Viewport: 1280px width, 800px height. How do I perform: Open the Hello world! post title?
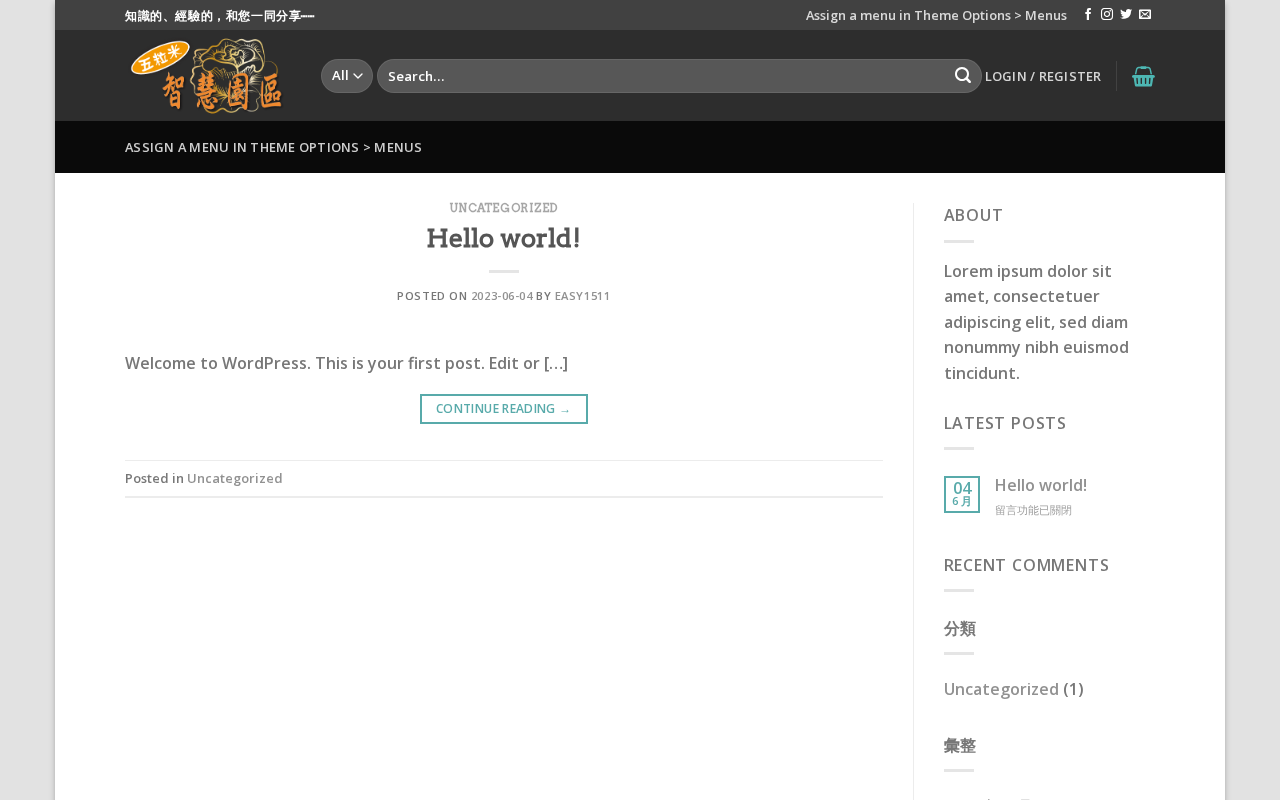point(504,238)
